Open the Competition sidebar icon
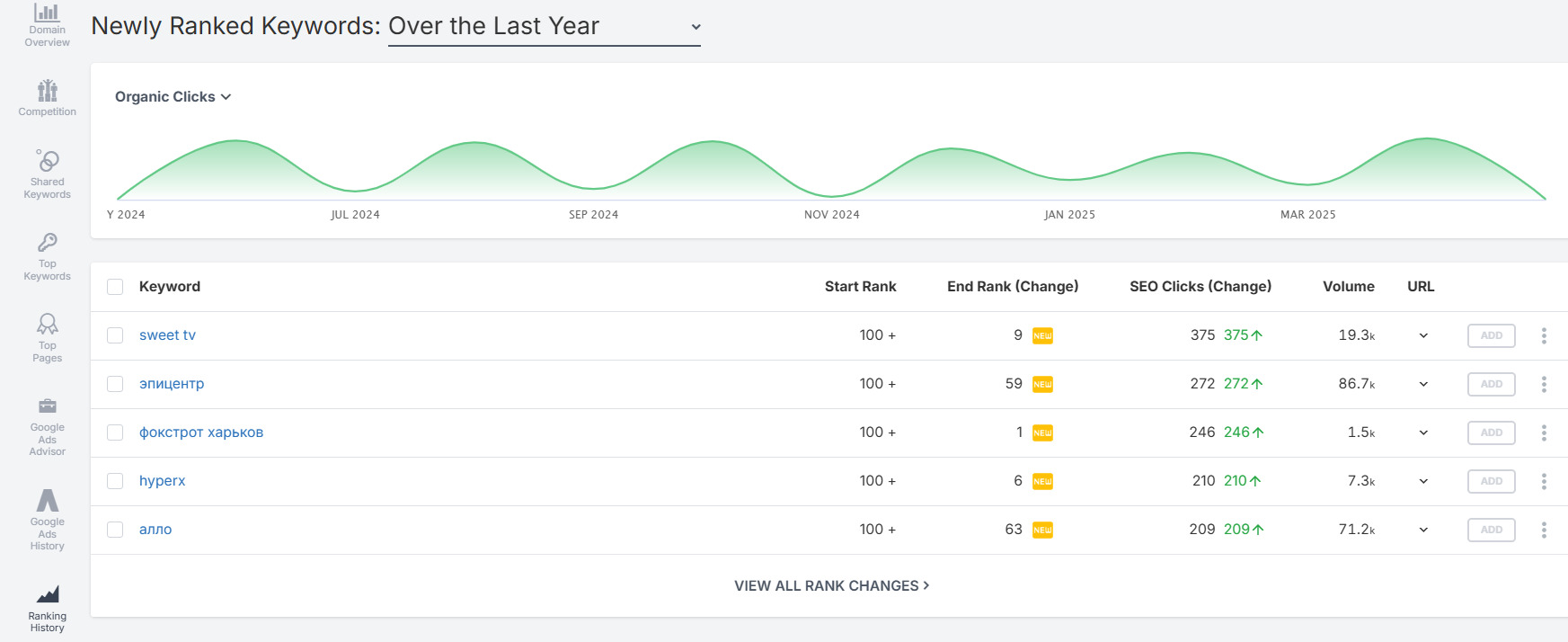Viewport: 1568px width, 642px height. click(x=47, y=98)
